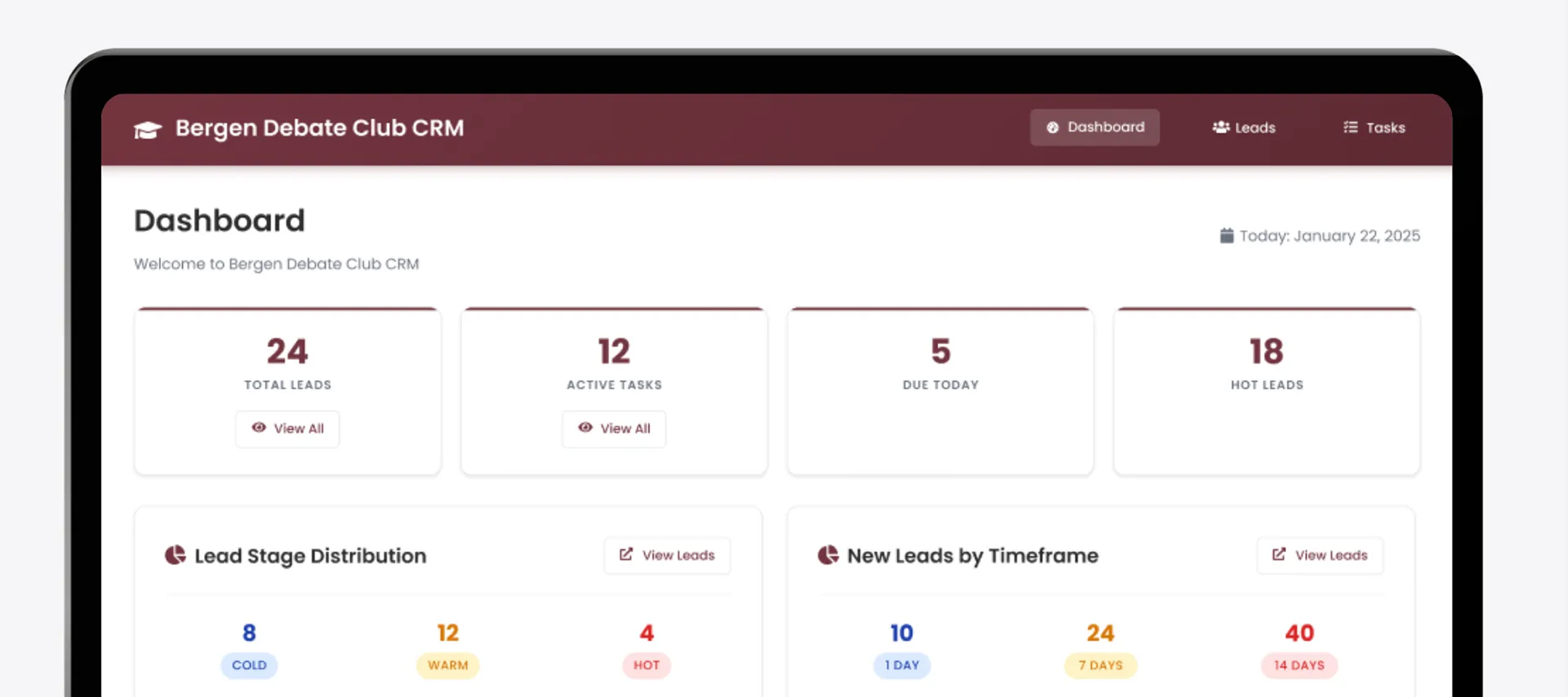
Task: Click the HOT LEADS label
Action: [x=1267, y=385]
